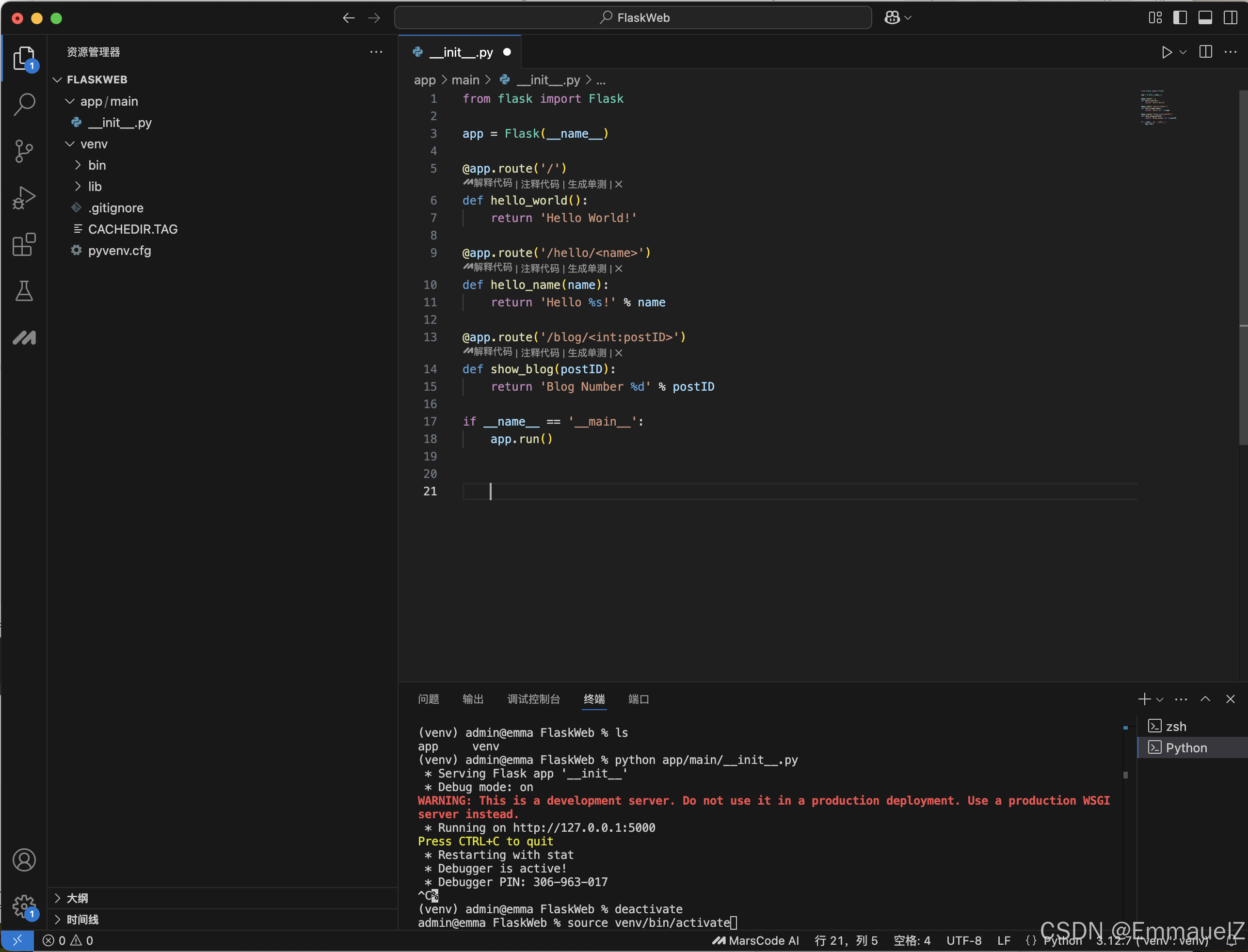The image size is (1248, 952).
Task: Toggle the primary side bar visibility
Action: 1180,17
